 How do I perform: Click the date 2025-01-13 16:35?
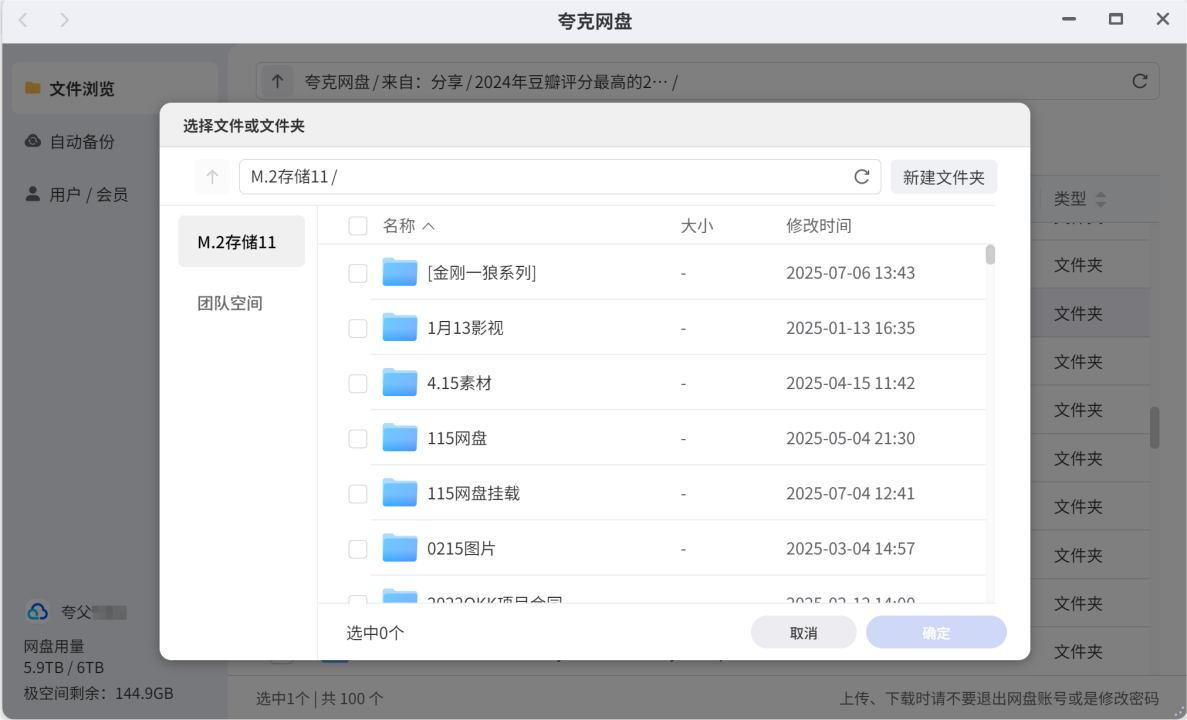click(x=850, y=328)
